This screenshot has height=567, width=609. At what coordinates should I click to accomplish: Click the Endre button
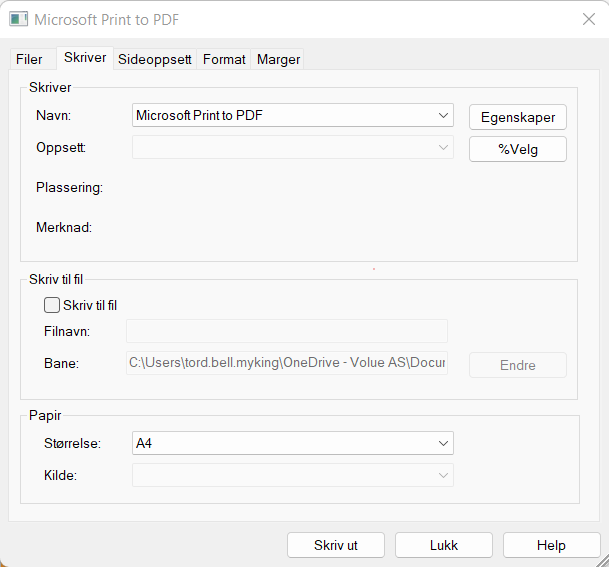pyautogui.click(x=517, y=365)
